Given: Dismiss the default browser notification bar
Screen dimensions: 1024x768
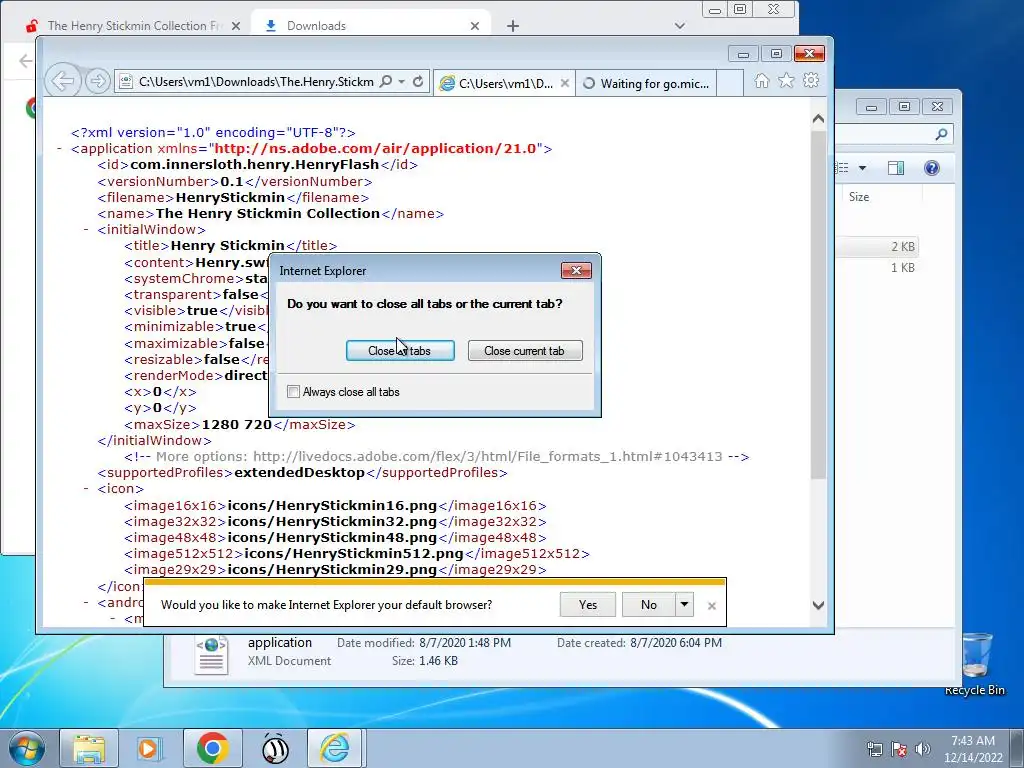Looking at the screenshot, I should 712,606.
